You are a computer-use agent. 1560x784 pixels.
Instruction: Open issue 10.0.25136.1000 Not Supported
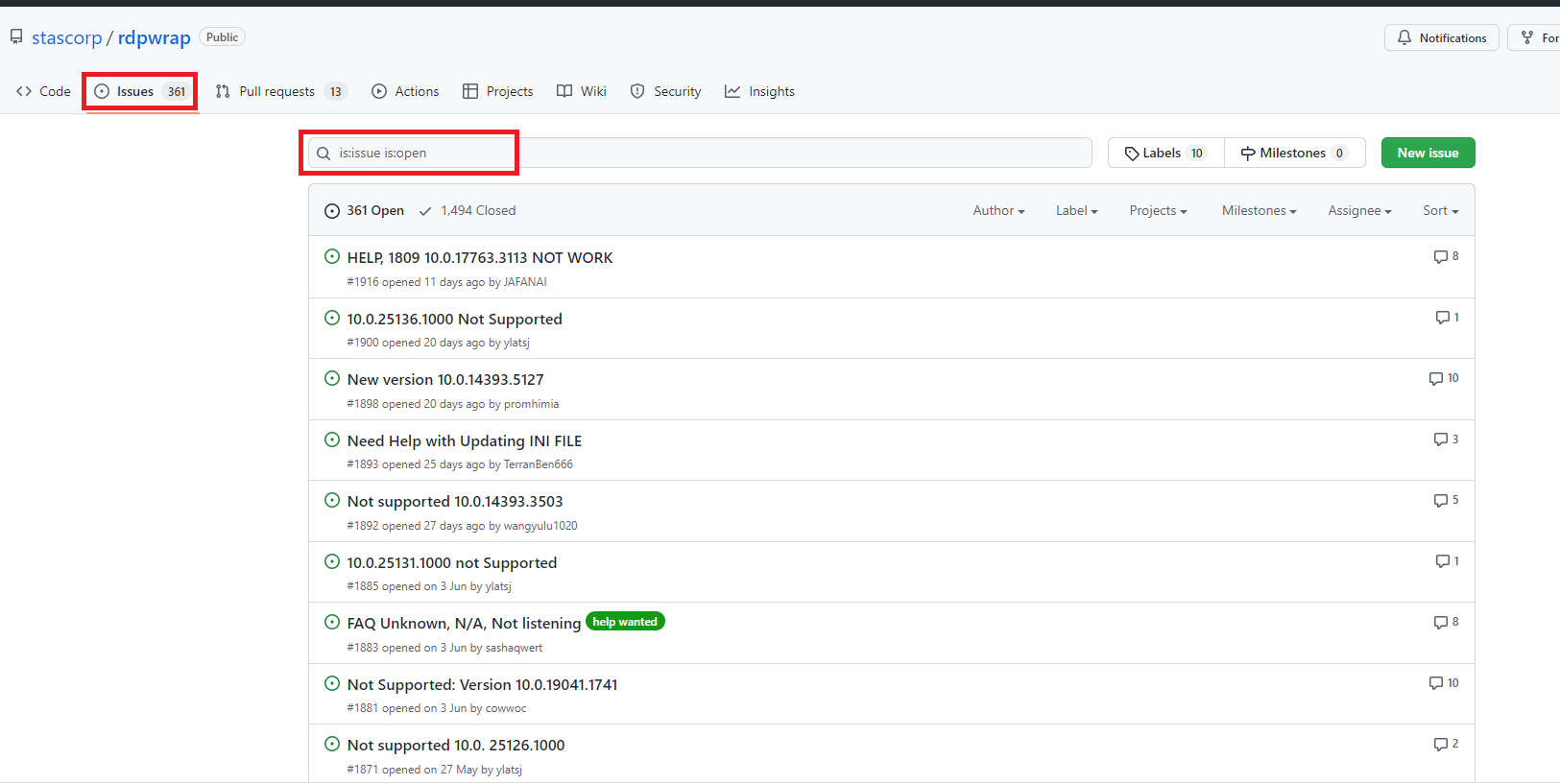pos(454,319)
